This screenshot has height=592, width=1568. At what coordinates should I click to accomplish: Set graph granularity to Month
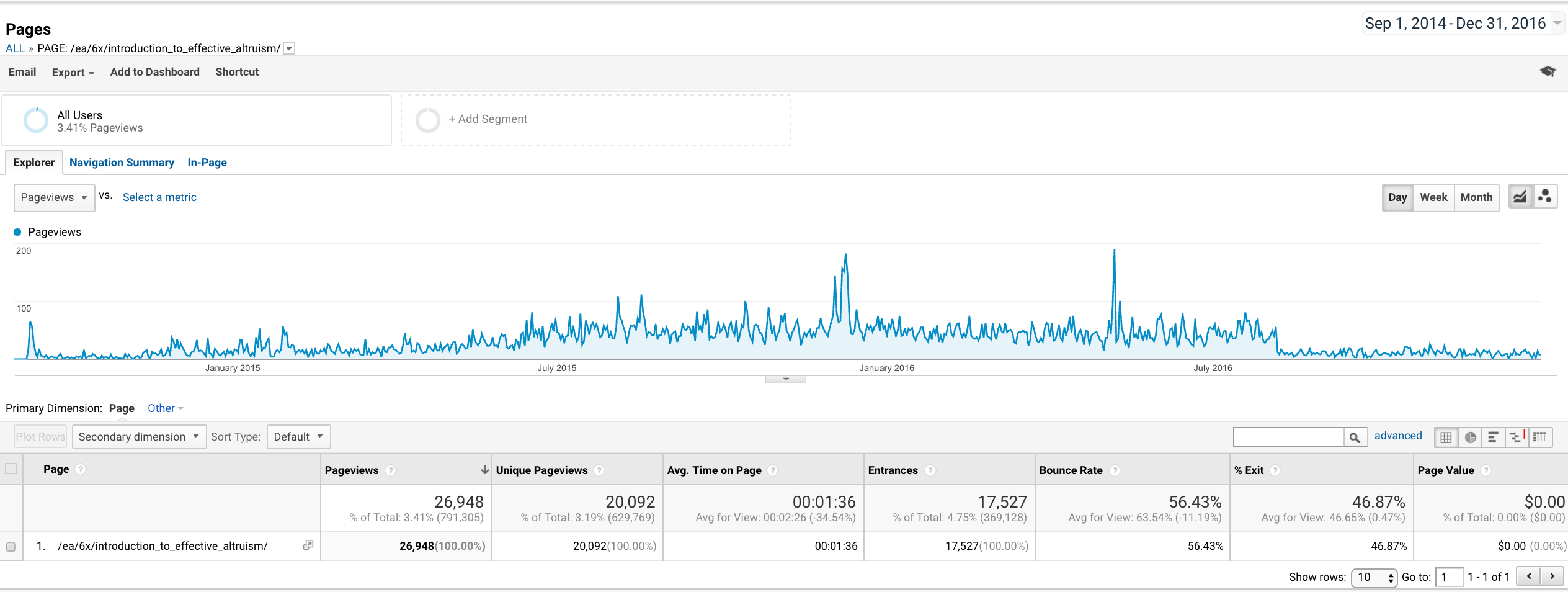click(1476, 197)
